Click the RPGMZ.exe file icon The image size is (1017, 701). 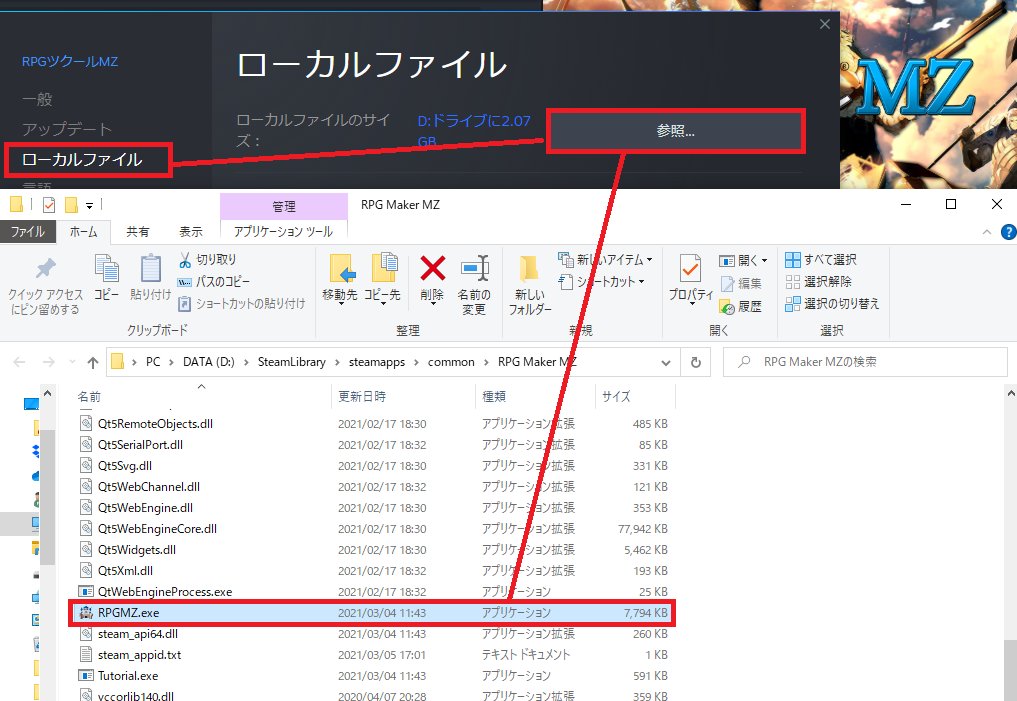pos(86,612)
